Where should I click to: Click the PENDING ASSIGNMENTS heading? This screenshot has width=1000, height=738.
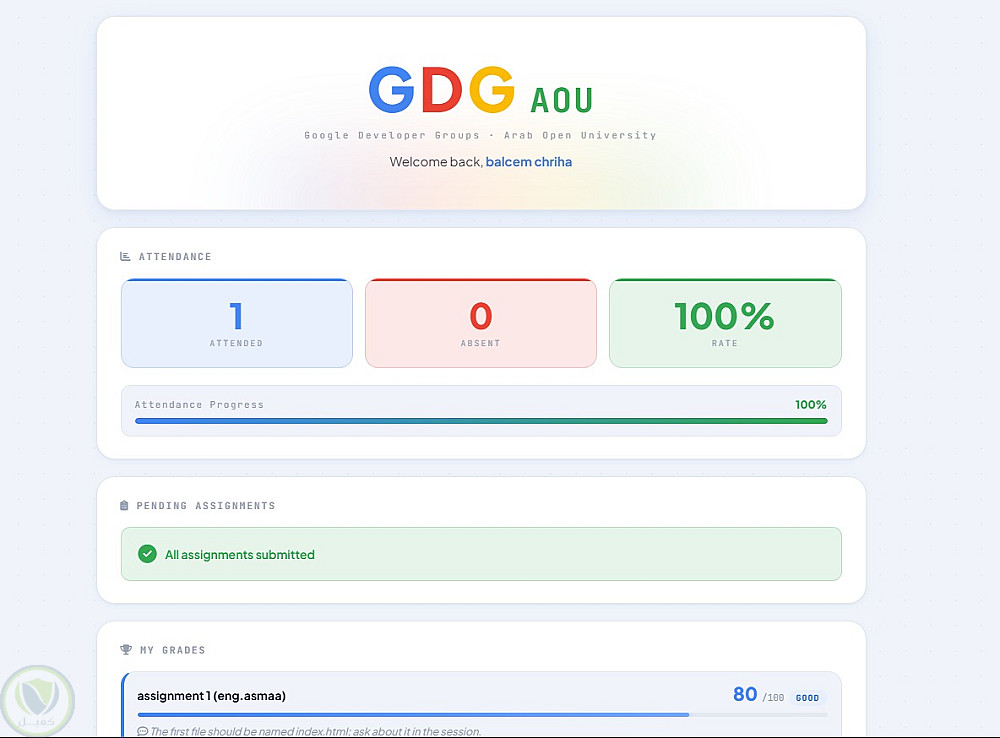[x=206, y=505]
